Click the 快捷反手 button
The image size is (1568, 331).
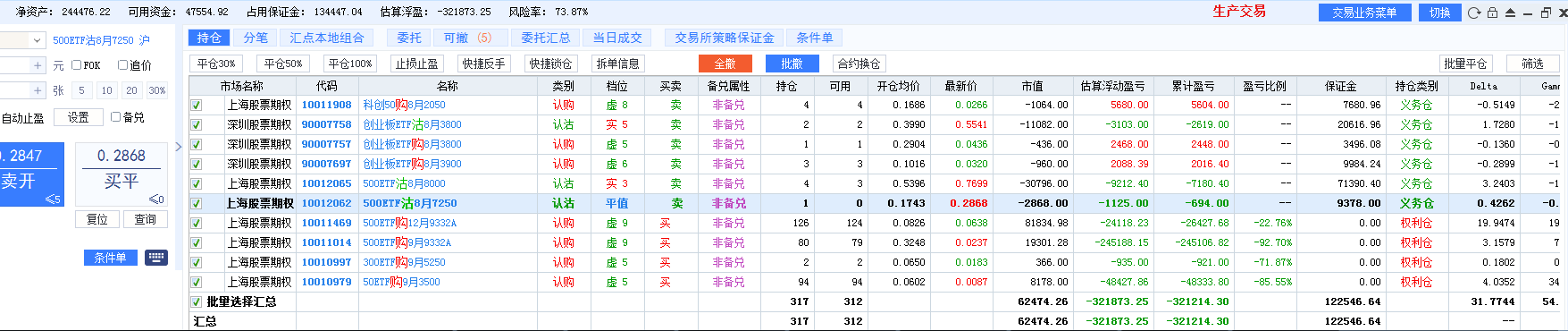(484, 64)
